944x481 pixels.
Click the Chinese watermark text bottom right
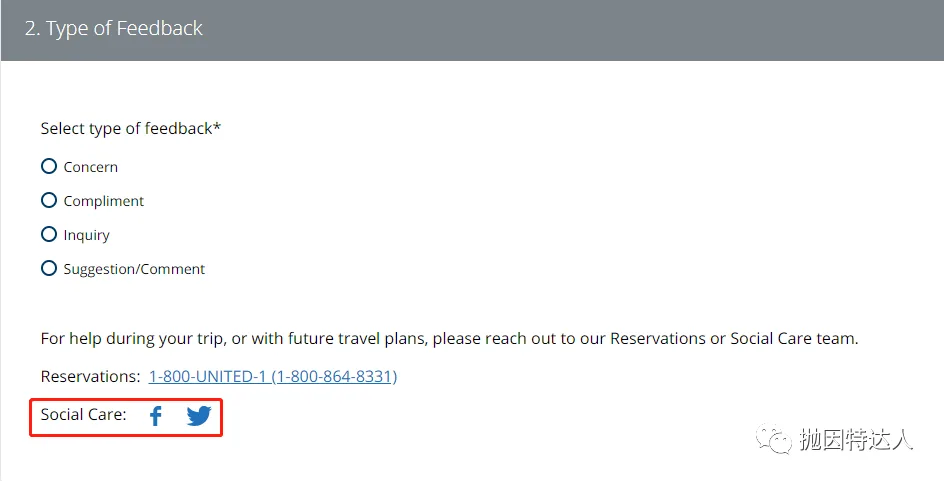click(x=856, y=440)
